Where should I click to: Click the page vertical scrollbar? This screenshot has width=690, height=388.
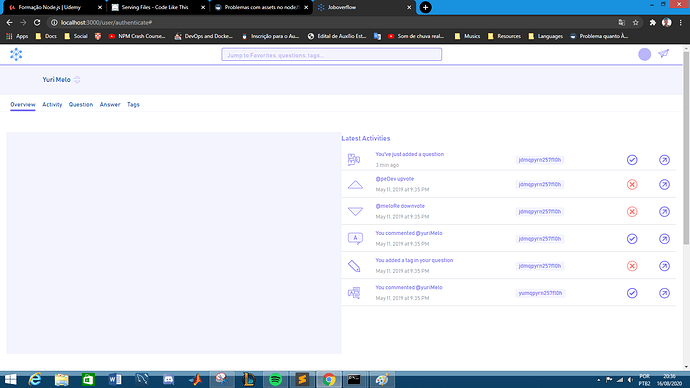click(x=686, y=148)
